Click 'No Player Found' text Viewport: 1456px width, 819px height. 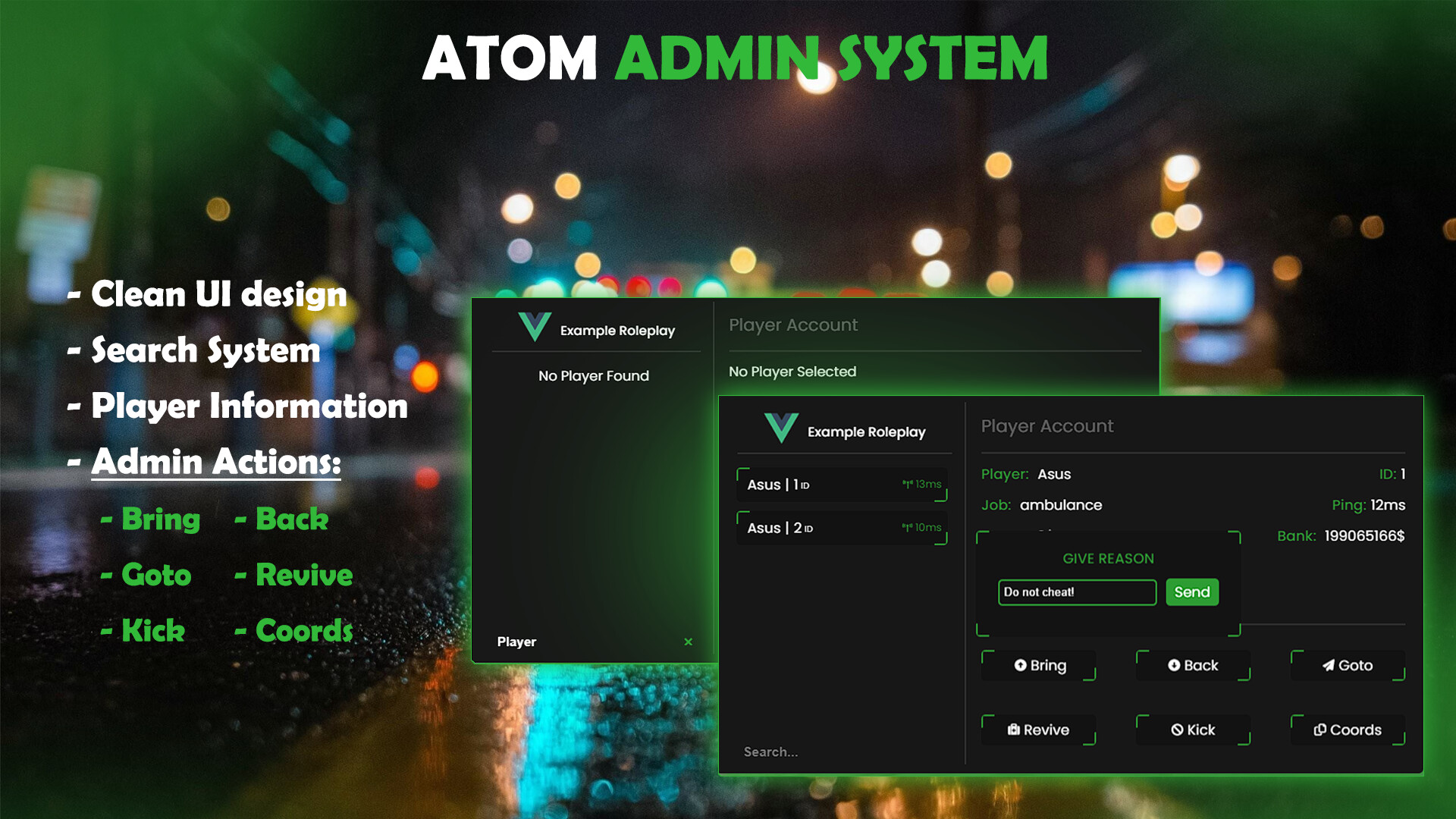tap(594, 375)
